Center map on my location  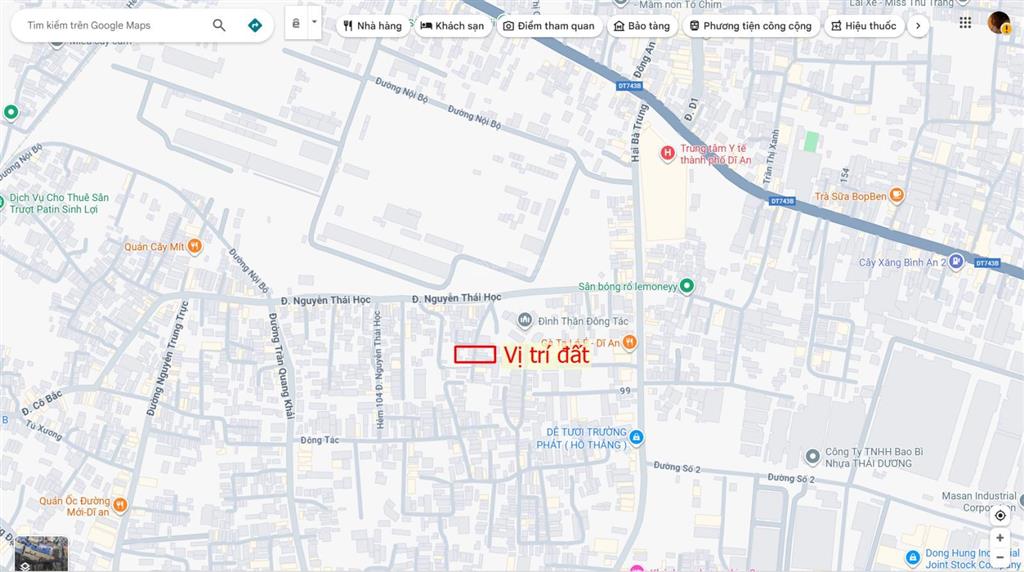(x=1000, y=515)
